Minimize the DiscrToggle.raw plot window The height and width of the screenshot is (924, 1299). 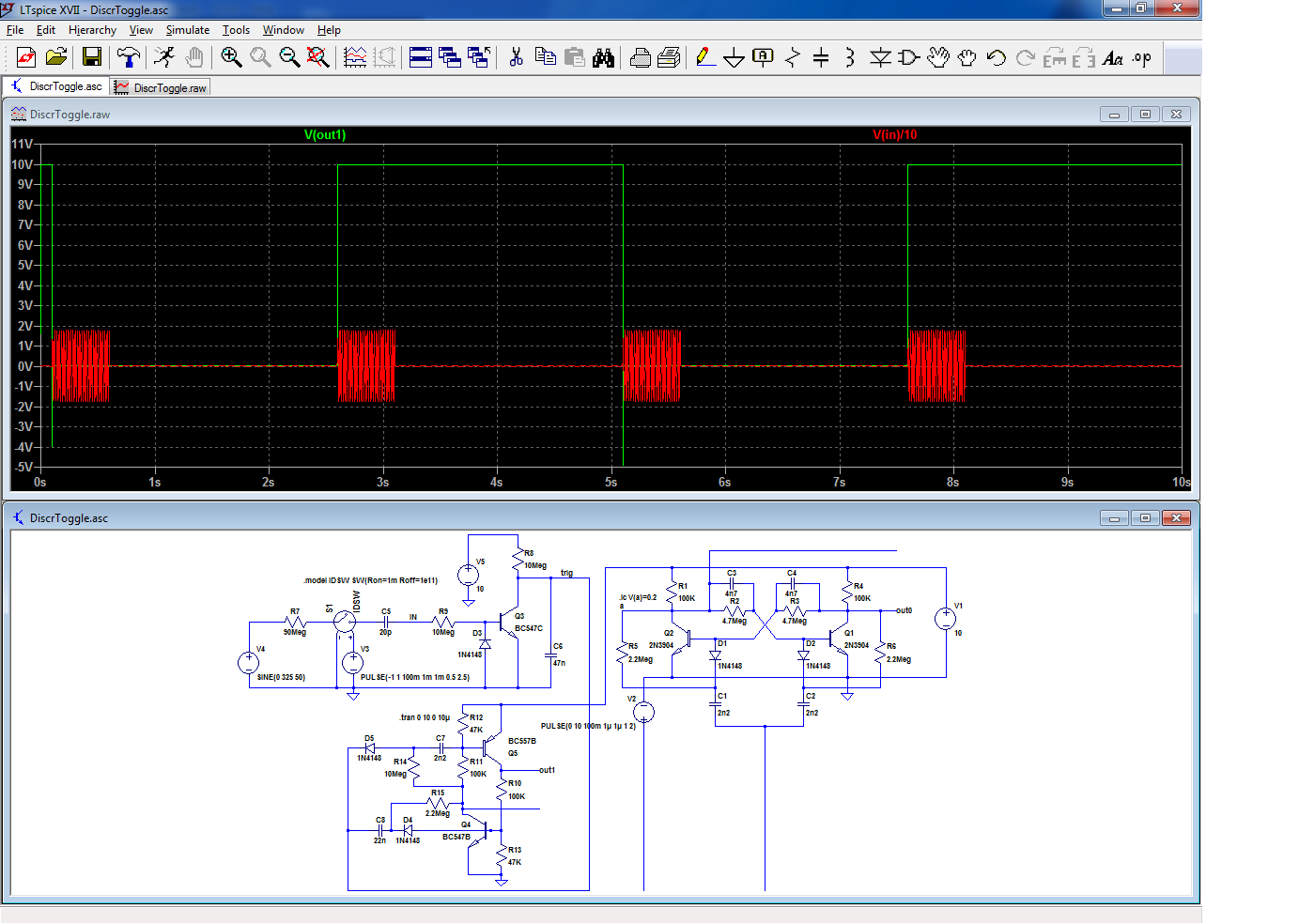point(1114,114)
